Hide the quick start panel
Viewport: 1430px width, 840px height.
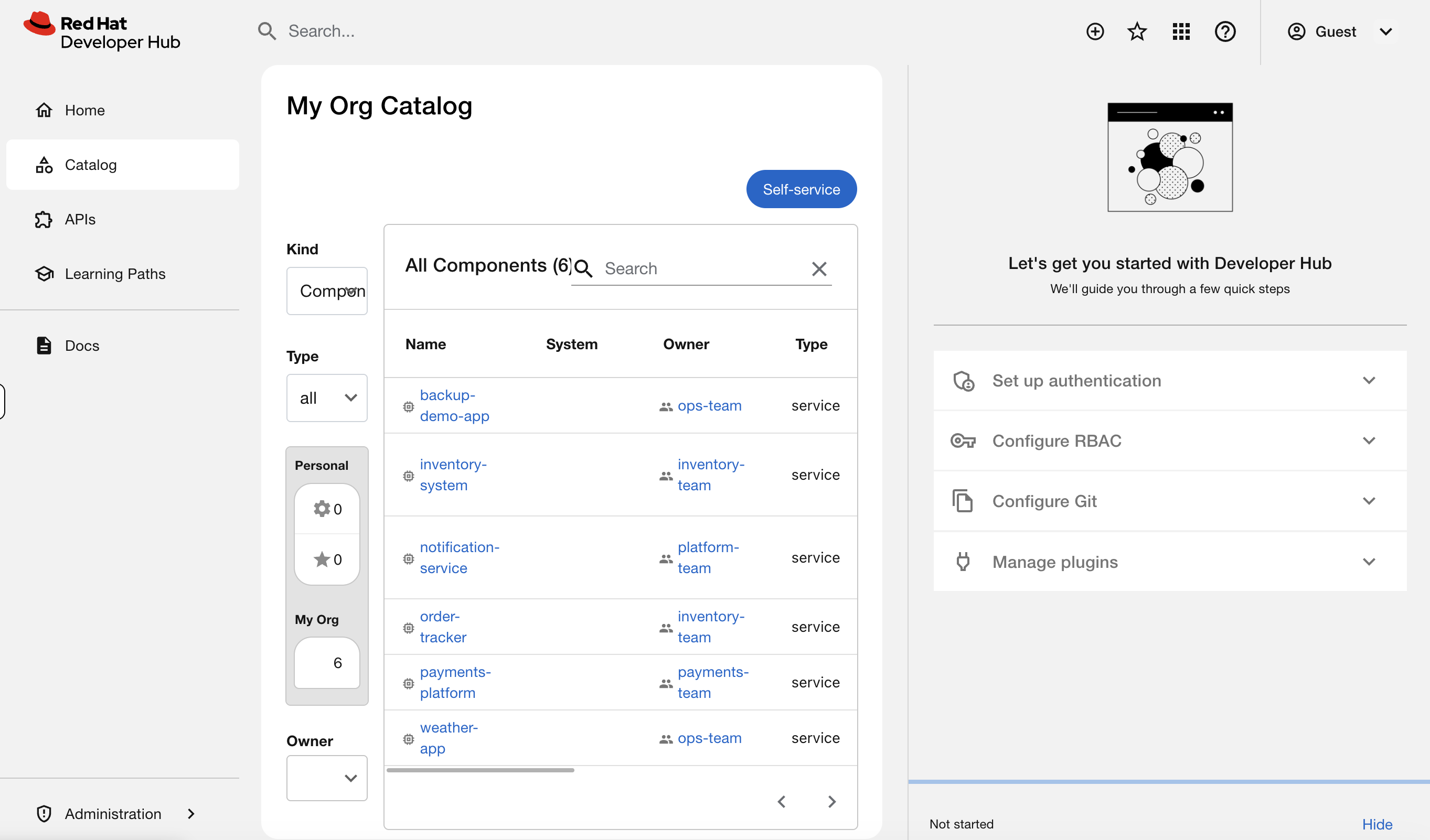click(1377, 824)
